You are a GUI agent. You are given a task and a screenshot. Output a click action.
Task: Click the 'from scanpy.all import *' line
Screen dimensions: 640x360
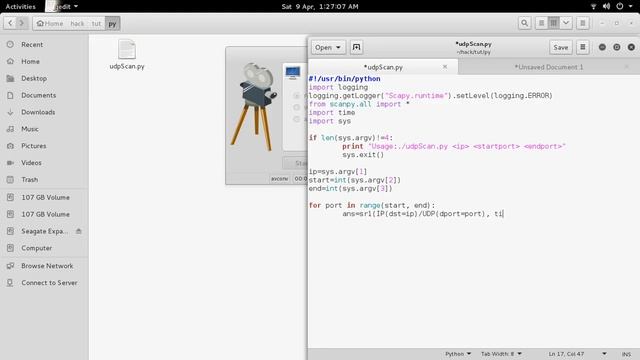pyautogui.click(x=359, y=104)
